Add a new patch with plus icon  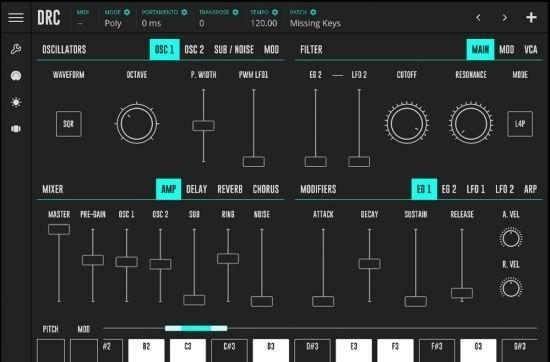coord(531,18)
